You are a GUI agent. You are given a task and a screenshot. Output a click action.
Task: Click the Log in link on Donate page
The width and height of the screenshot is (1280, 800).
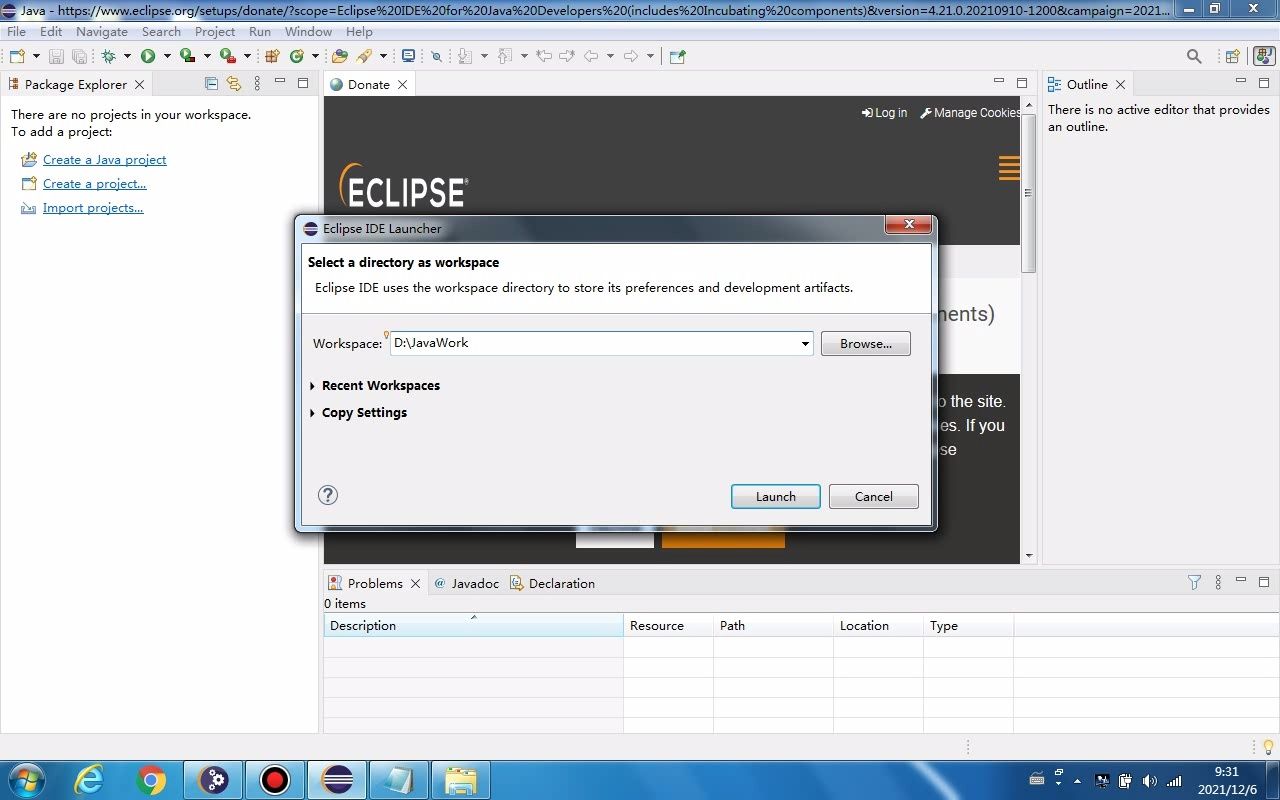[885, 113]
